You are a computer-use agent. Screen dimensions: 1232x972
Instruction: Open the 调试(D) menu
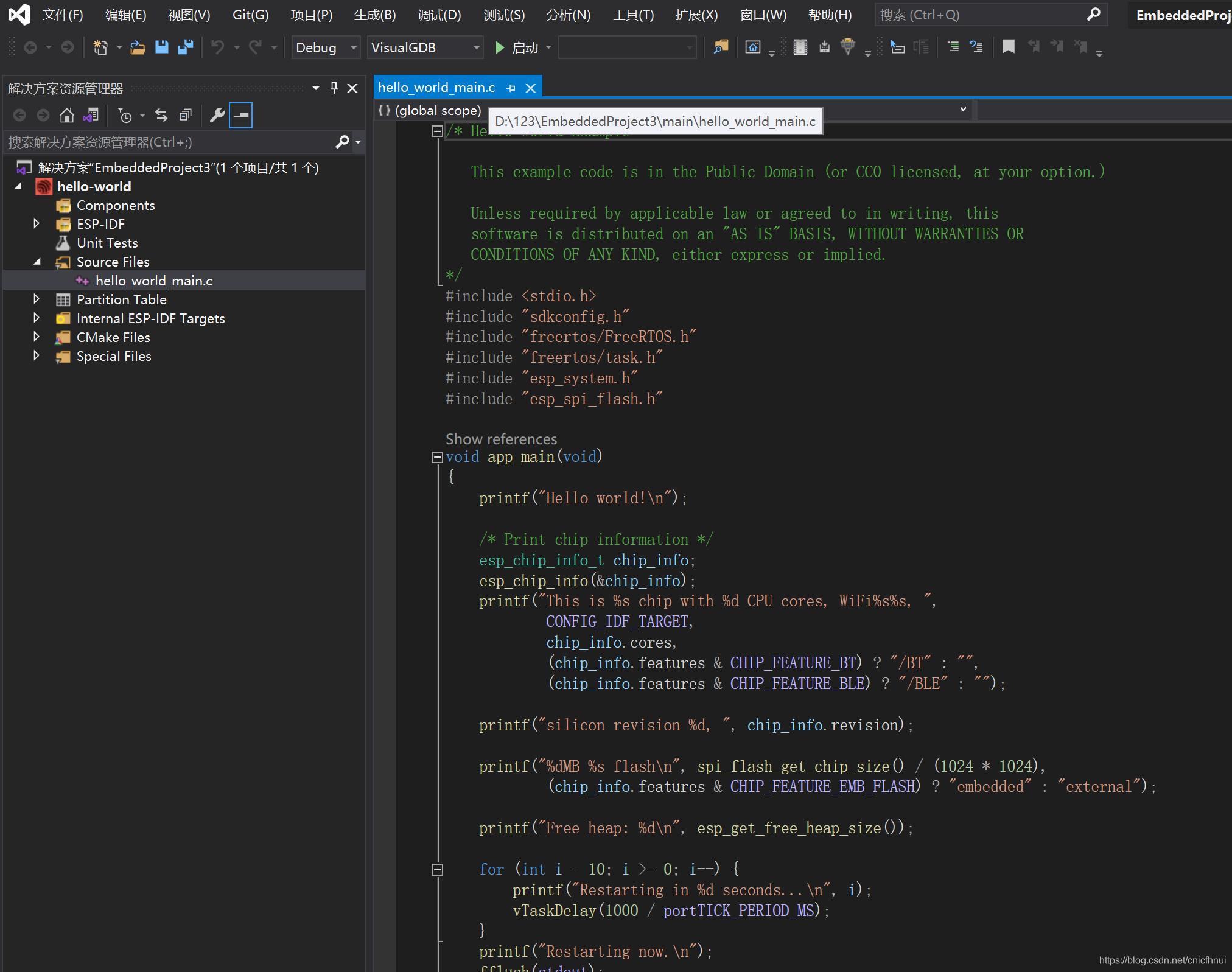[439, 15]
